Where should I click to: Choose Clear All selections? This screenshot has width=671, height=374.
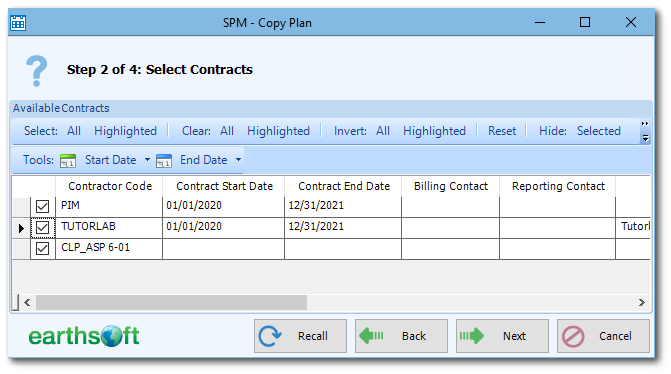[227, 131]
